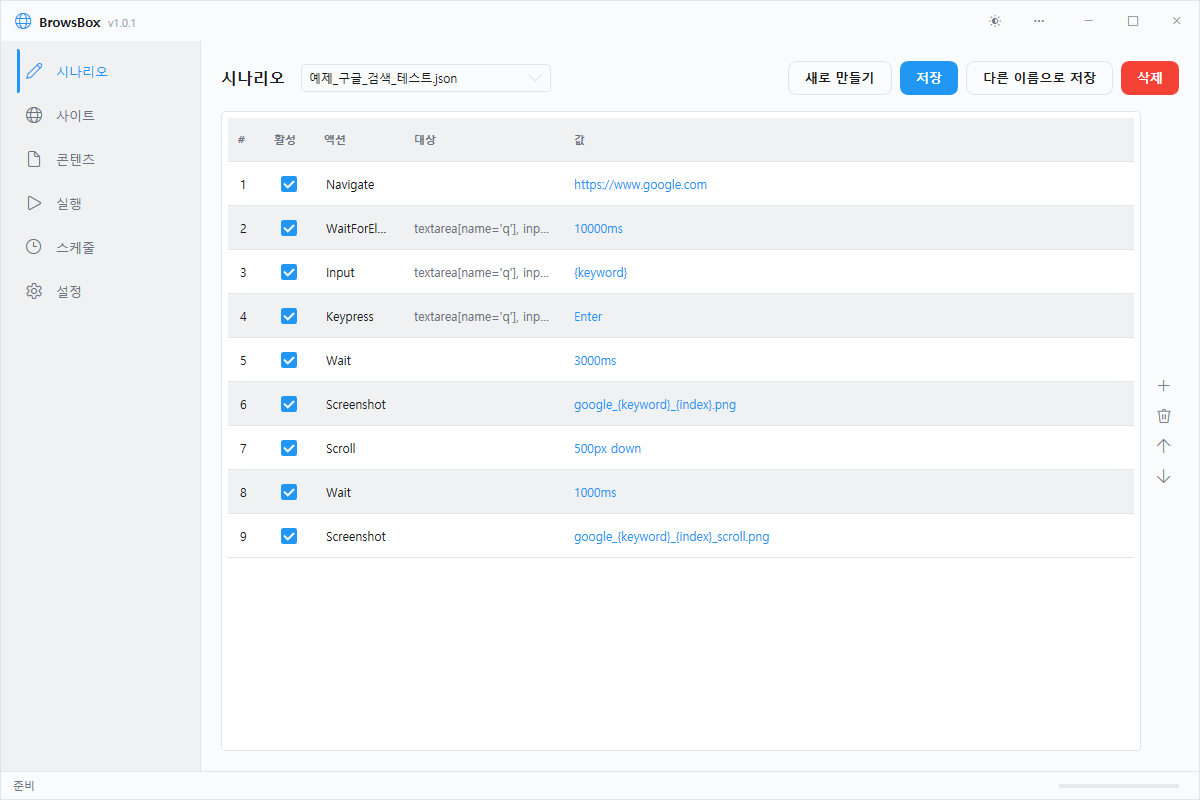1200x800 pixels.
Task: Click the 활성 column header
Action: tap(285, 140)
